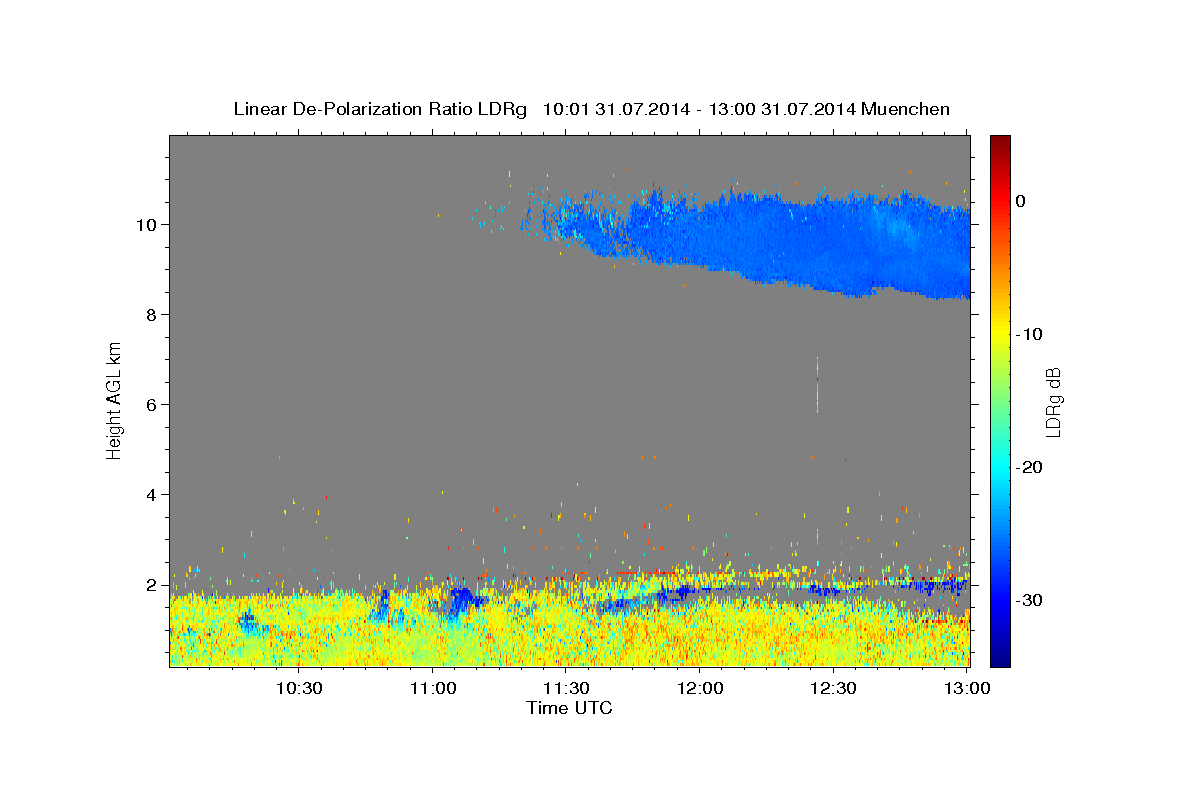The height and width of the screenshot is (800, 1200).
Task: Click the 13:00 time tick label
Action: (x=967, y=688)
